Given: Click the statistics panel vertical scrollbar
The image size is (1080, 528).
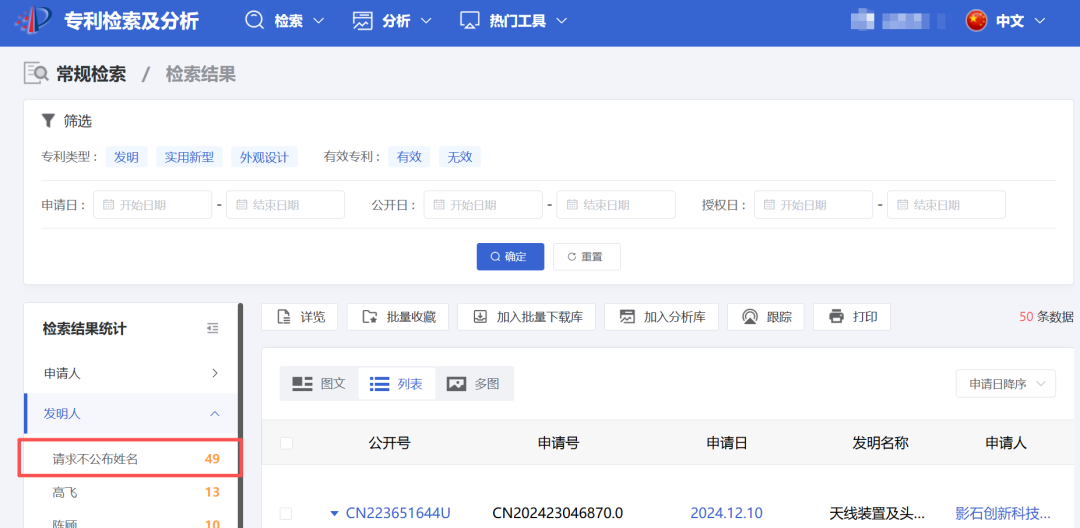Looking at the screenshot, I should (x=240, y=414).
